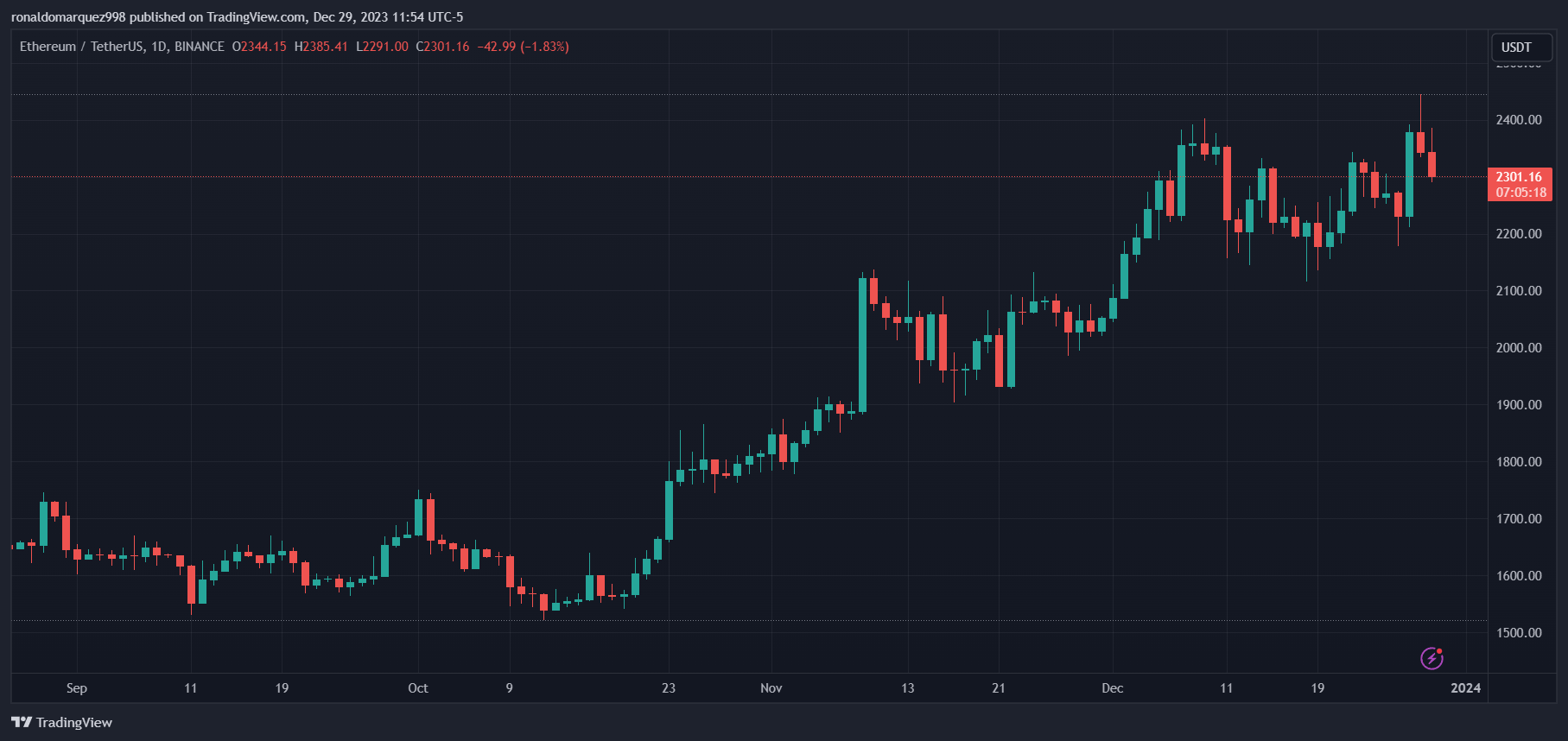Click the red current price label 2301.16
This screenshot has width=1568, height=741.
click(x=1519, y=177)
